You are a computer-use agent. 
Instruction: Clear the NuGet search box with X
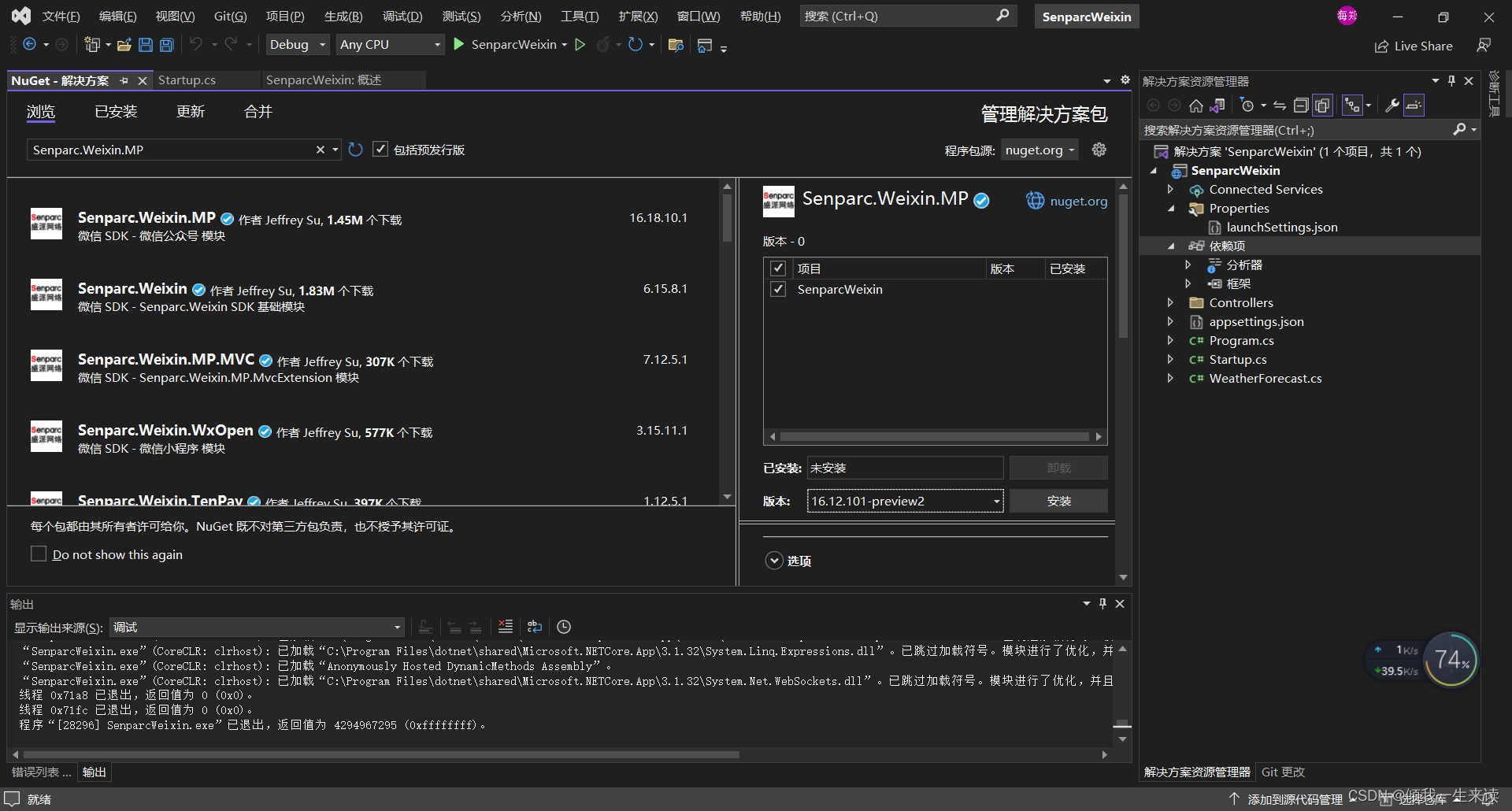click(321, 150)
